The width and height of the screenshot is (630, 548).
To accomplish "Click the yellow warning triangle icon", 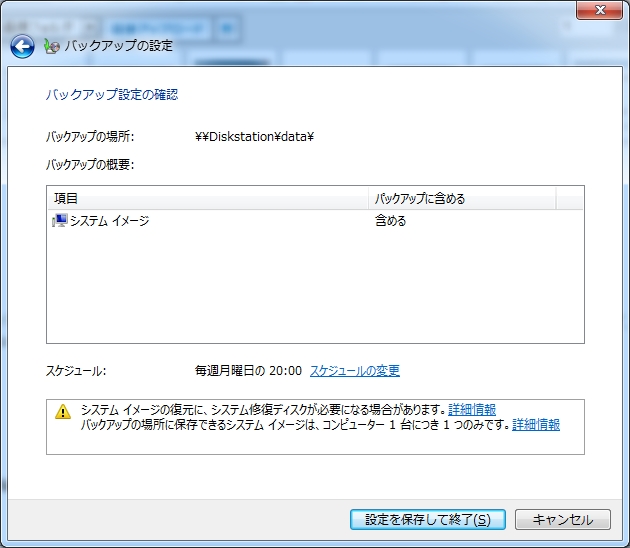I will point(63,411).
